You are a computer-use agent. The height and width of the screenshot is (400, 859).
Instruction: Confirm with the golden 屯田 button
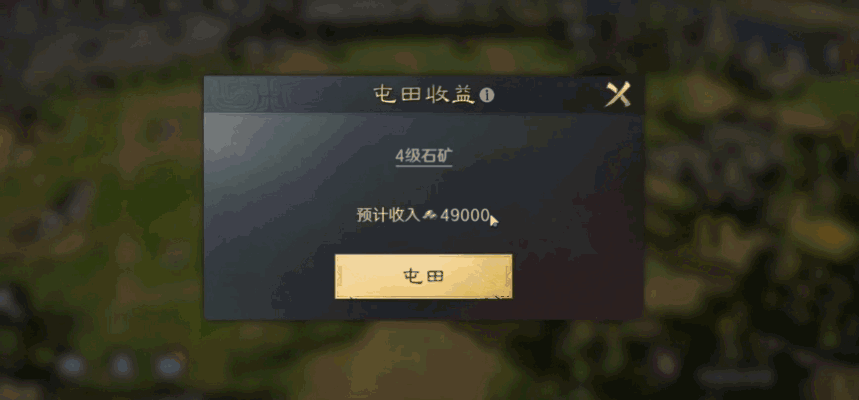[x=423, y=276]
